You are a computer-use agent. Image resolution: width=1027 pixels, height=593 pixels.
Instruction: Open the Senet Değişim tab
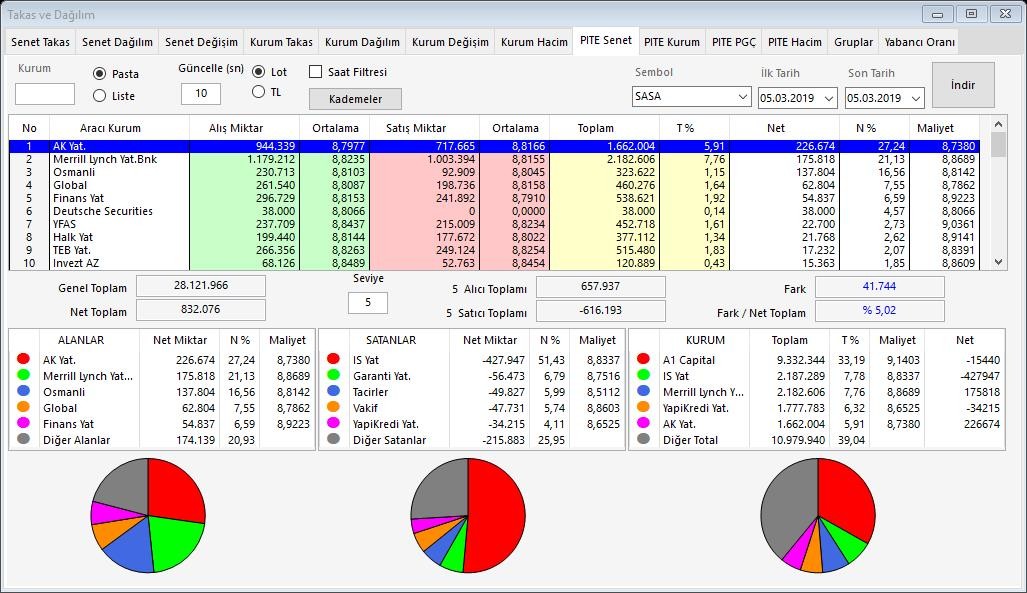point(201,42)
